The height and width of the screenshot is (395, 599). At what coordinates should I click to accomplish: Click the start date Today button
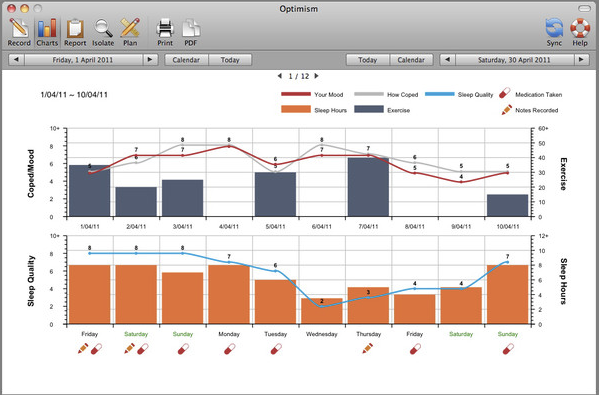tap(230, 60)
